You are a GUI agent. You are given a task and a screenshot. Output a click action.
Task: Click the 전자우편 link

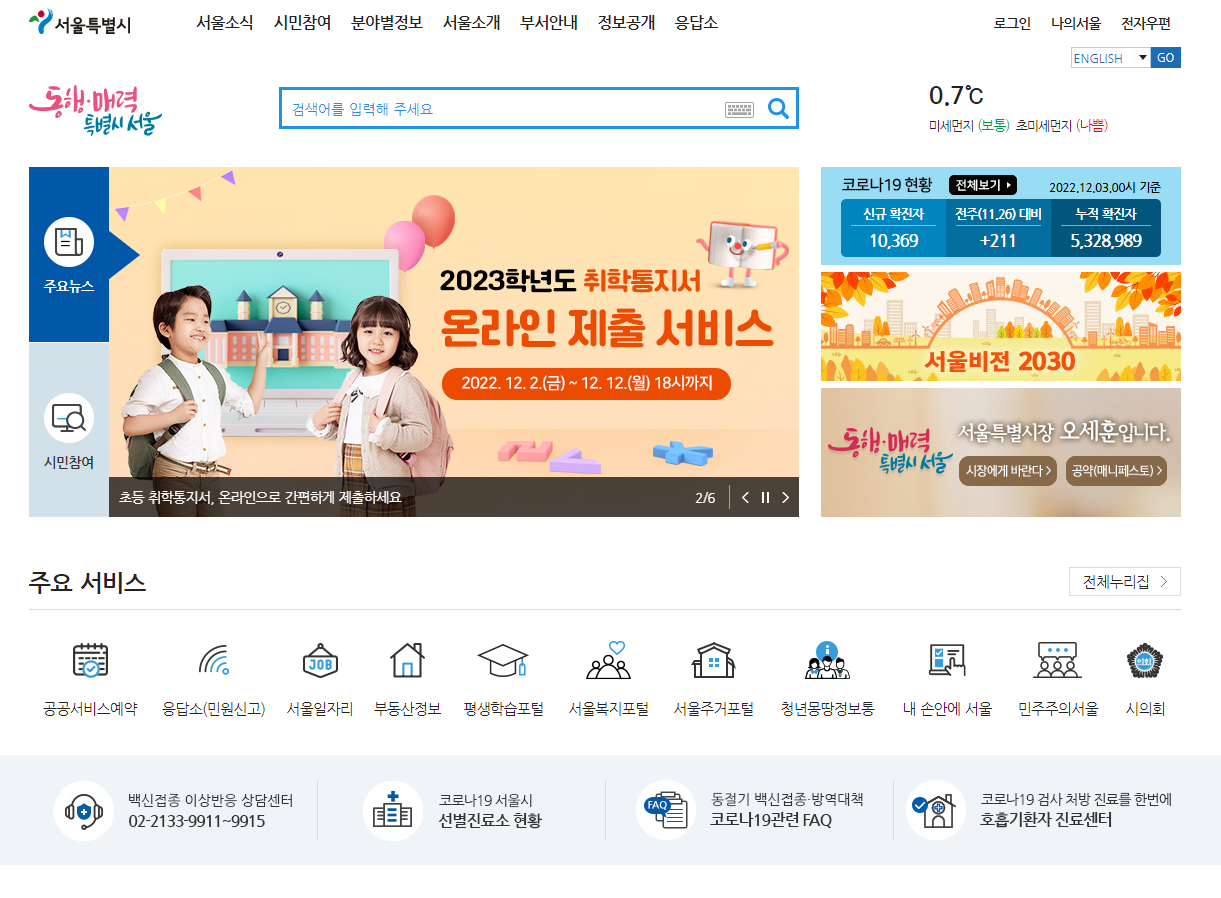[1146, 24]
